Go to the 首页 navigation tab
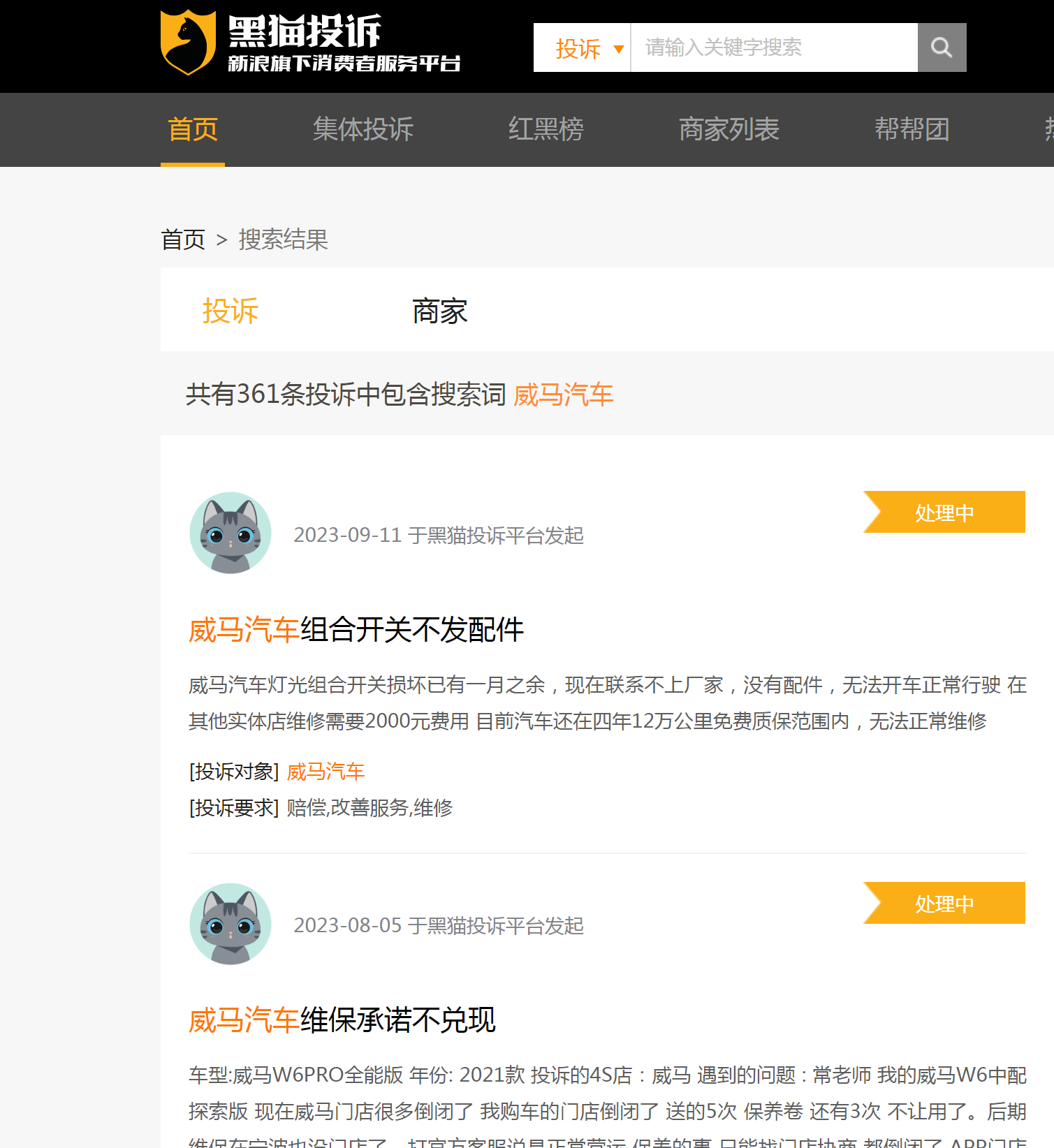1054x1148 pixels. click(193, 130)
